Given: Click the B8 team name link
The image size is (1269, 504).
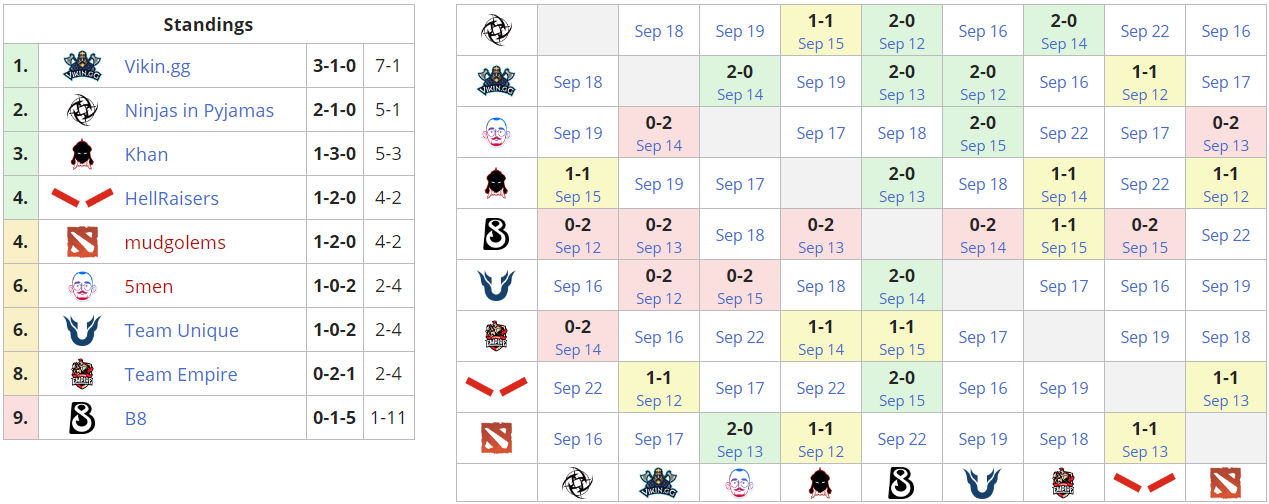Looking at the screenshot, I should [136, 419].
